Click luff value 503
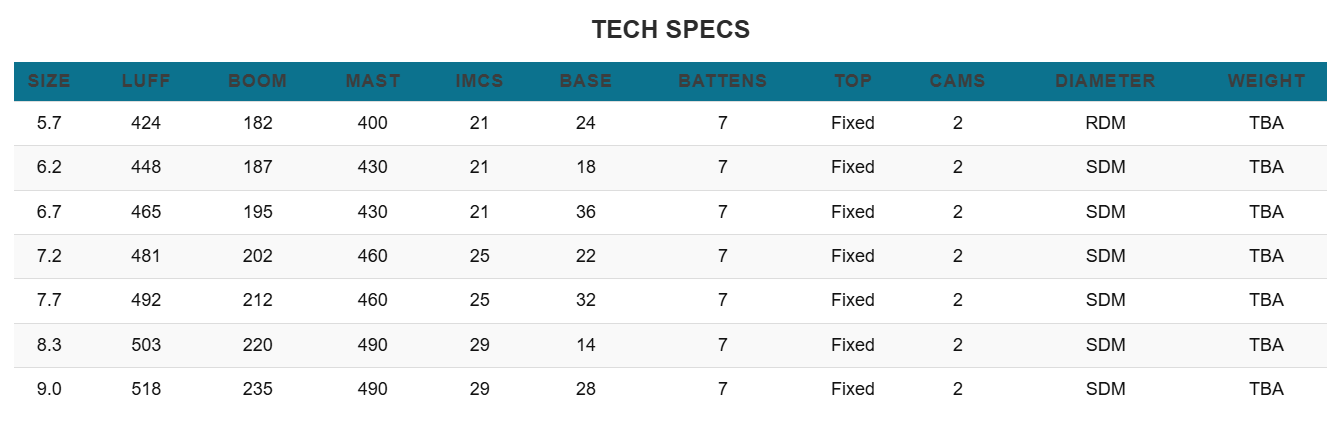 [x=146, y=345]
